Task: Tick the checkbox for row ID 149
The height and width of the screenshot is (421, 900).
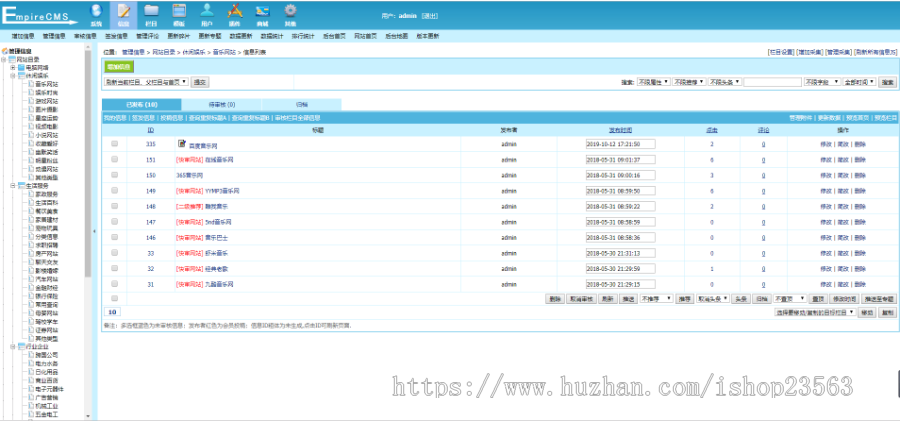Action: (114, 190)
